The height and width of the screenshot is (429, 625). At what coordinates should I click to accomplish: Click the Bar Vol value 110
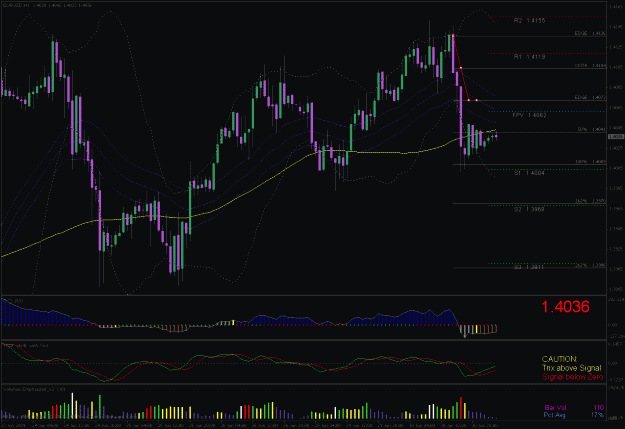599,407
